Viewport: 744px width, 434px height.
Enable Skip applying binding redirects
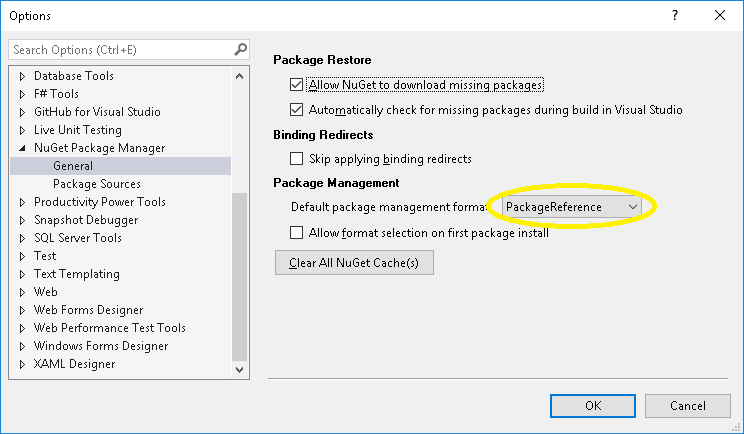[x=296, y=158]
